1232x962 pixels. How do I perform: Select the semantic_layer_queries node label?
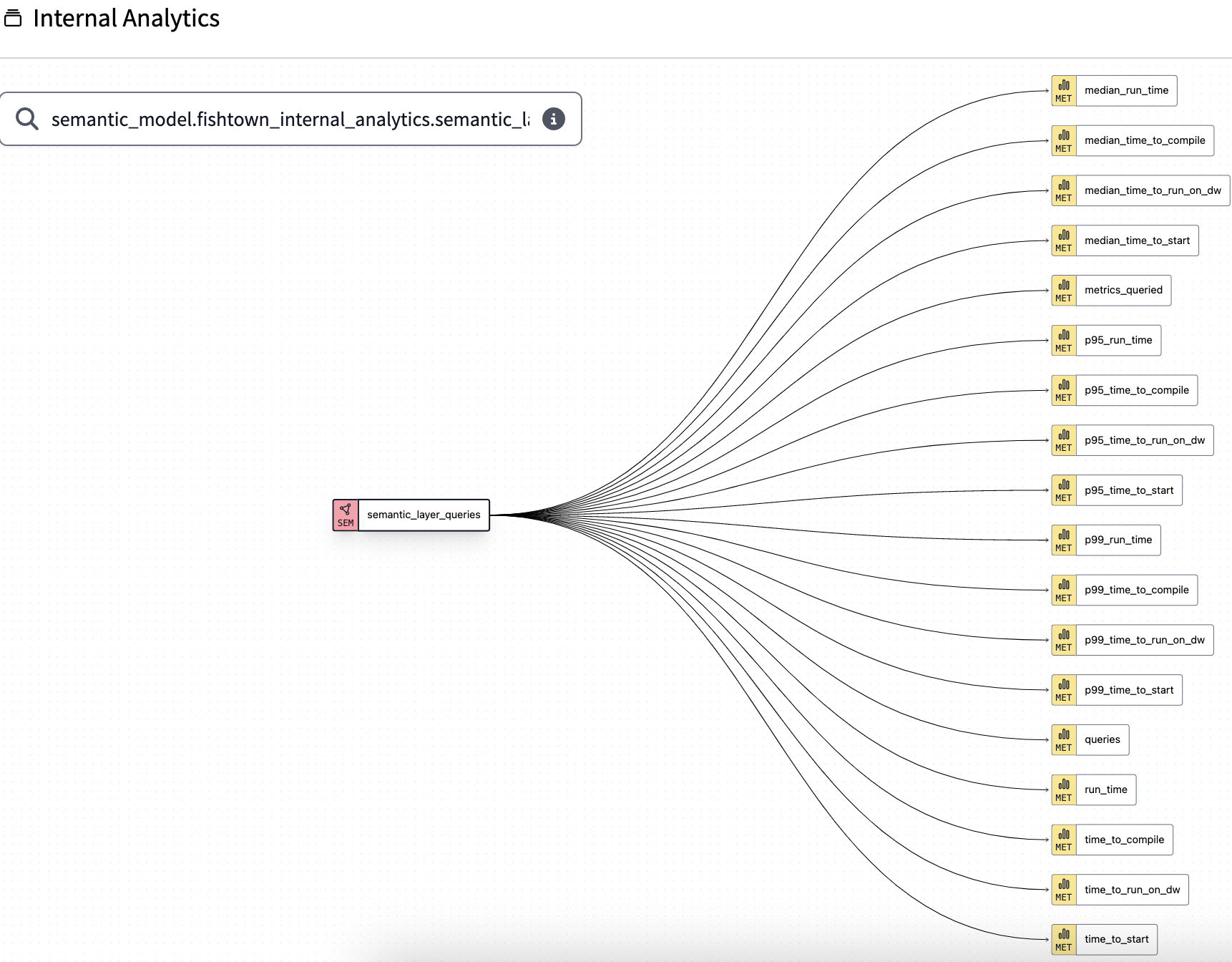[x=424, y=515]
